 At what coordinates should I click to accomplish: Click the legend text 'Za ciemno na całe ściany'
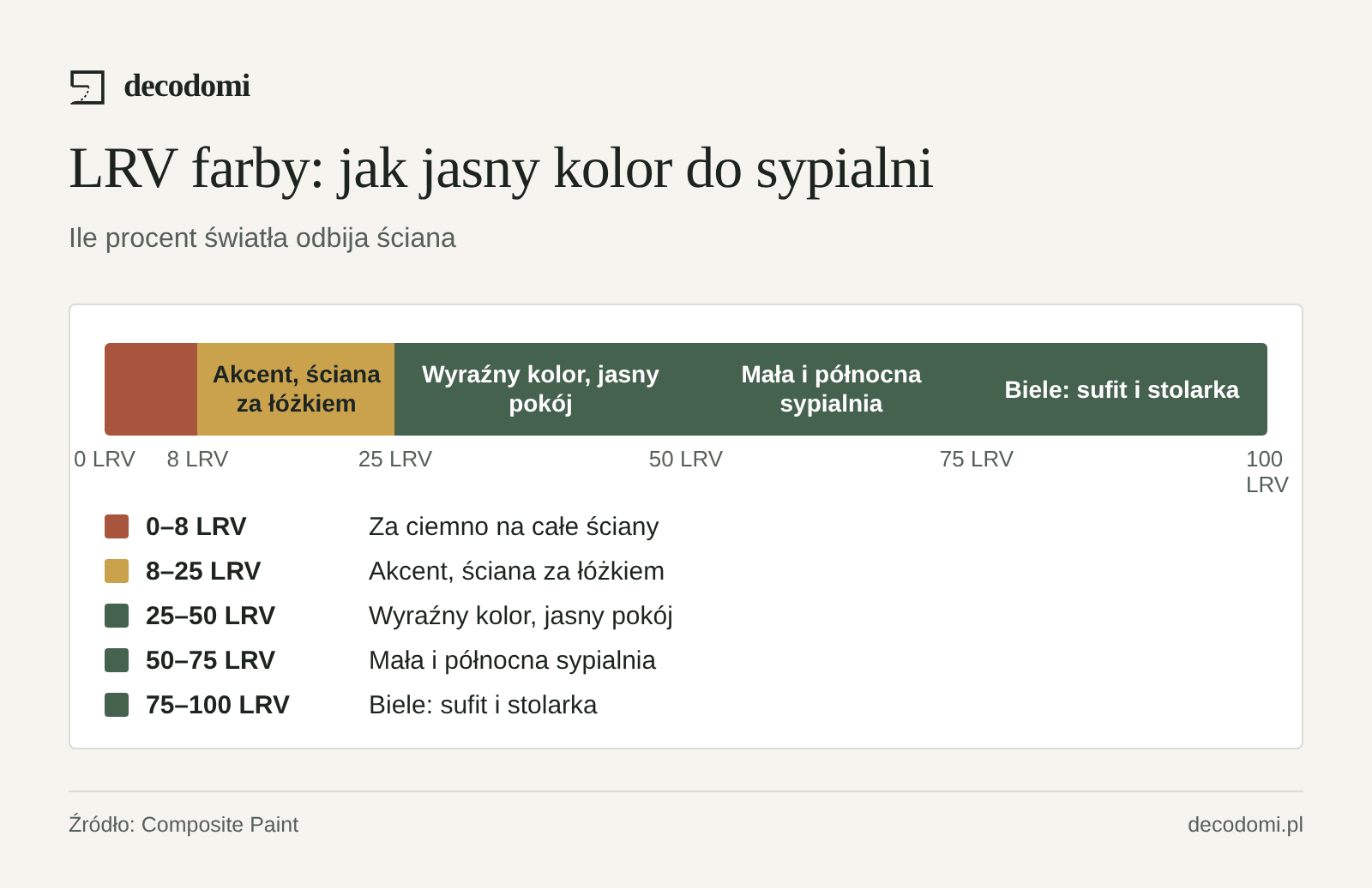514,526
